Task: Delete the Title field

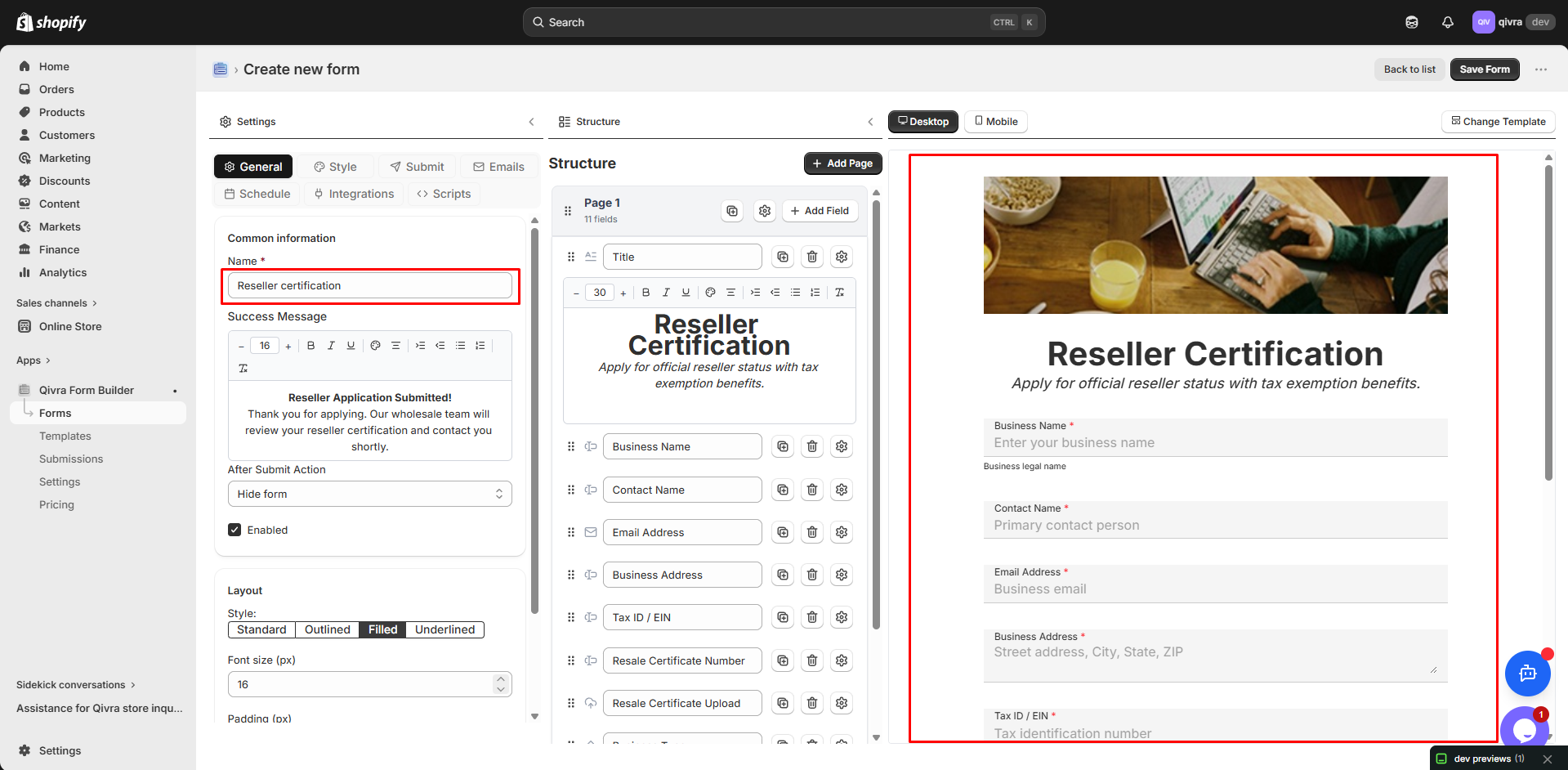Action: (812, 257)
